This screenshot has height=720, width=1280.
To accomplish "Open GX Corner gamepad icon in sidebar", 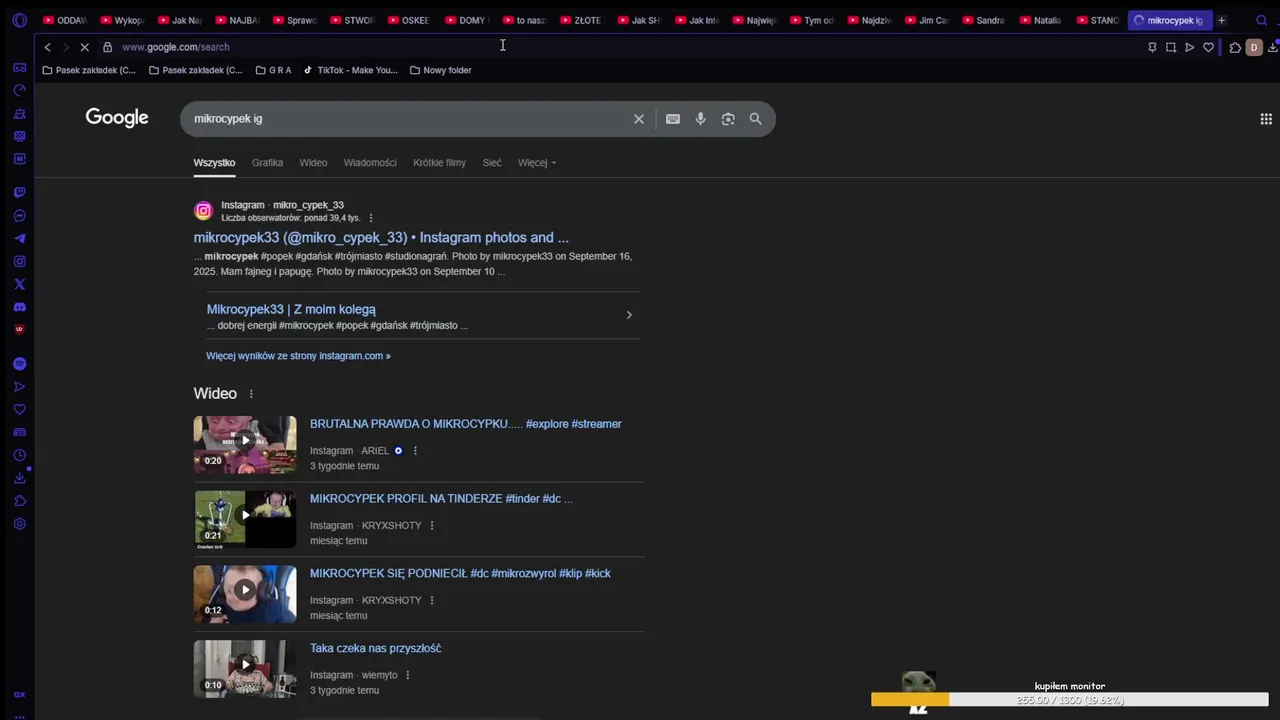I will [x=19, y=68].
